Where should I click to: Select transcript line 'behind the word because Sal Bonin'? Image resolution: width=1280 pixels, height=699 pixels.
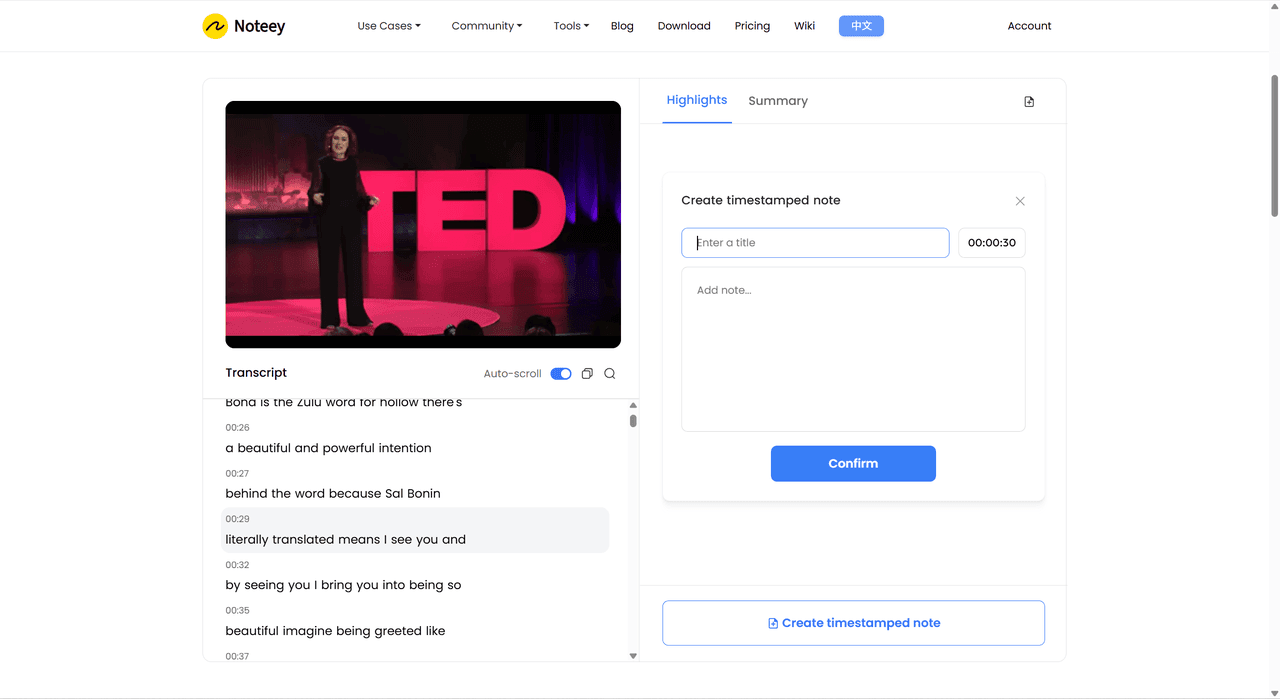[x=333, y=494]
